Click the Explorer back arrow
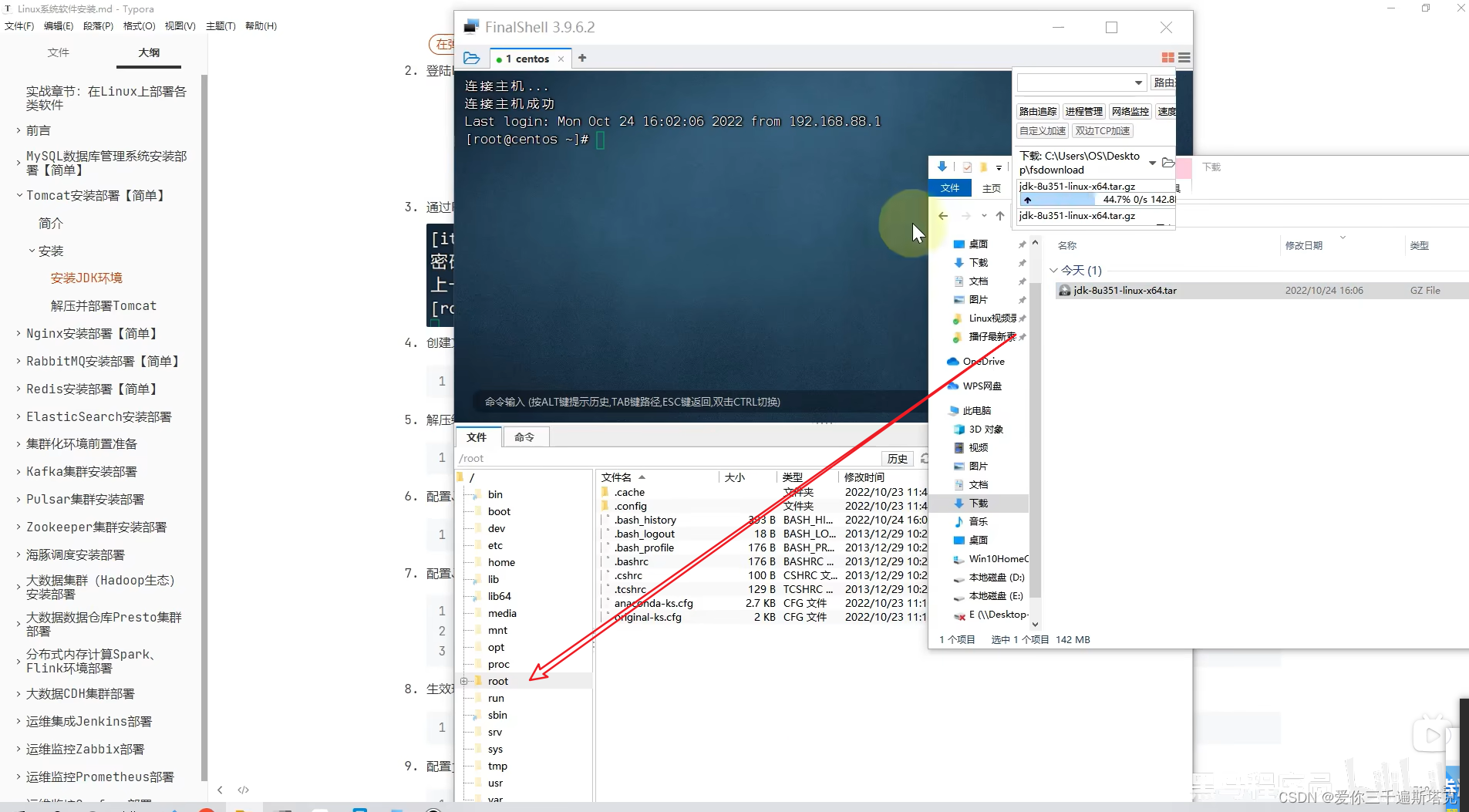Image resolution: width=1469 pixels, height=812 pixels. pyautogui.click(x=943, y=216)
